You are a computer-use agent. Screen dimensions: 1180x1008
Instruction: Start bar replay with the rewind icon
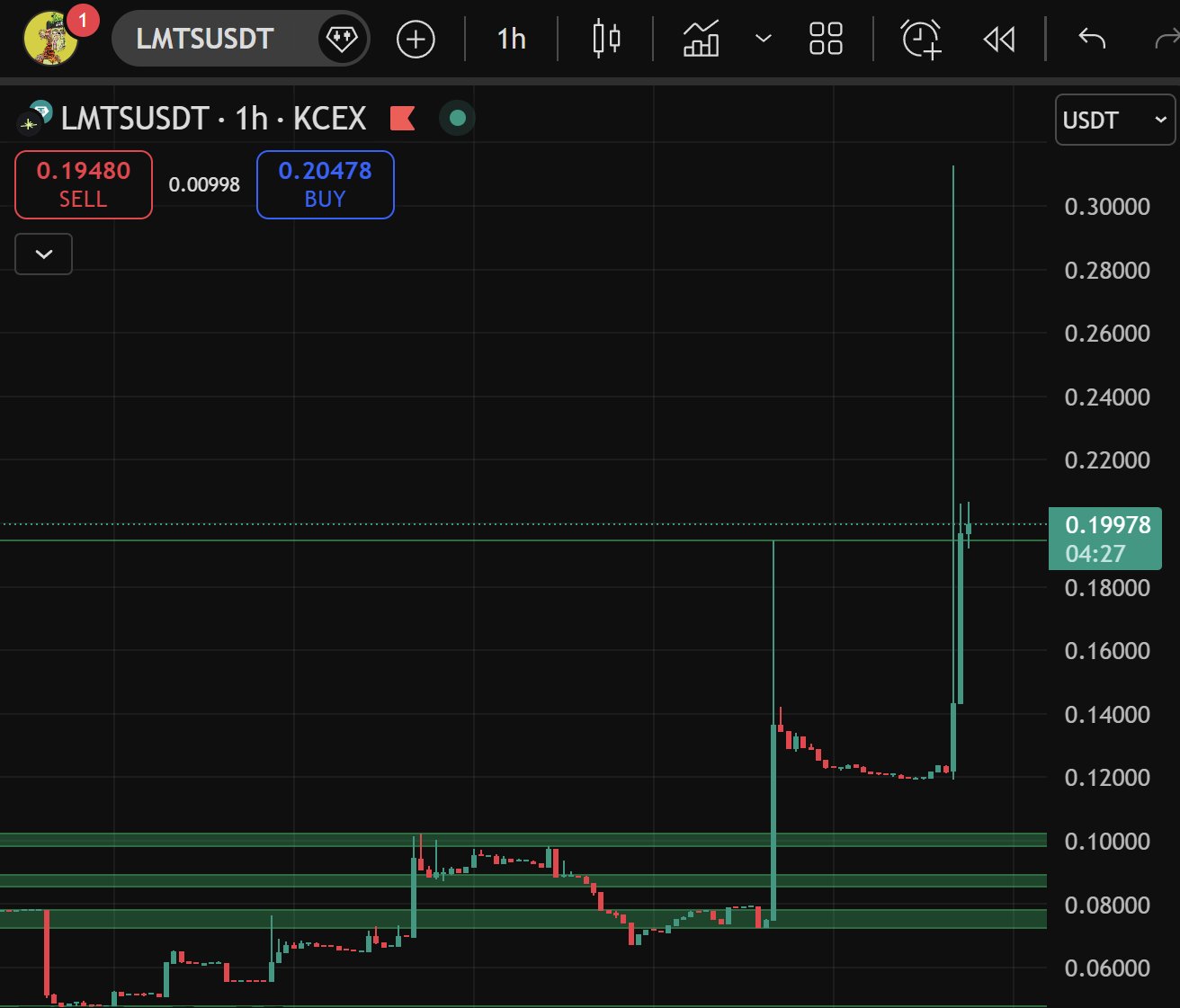pyautogui.click(x=998, y=39)
